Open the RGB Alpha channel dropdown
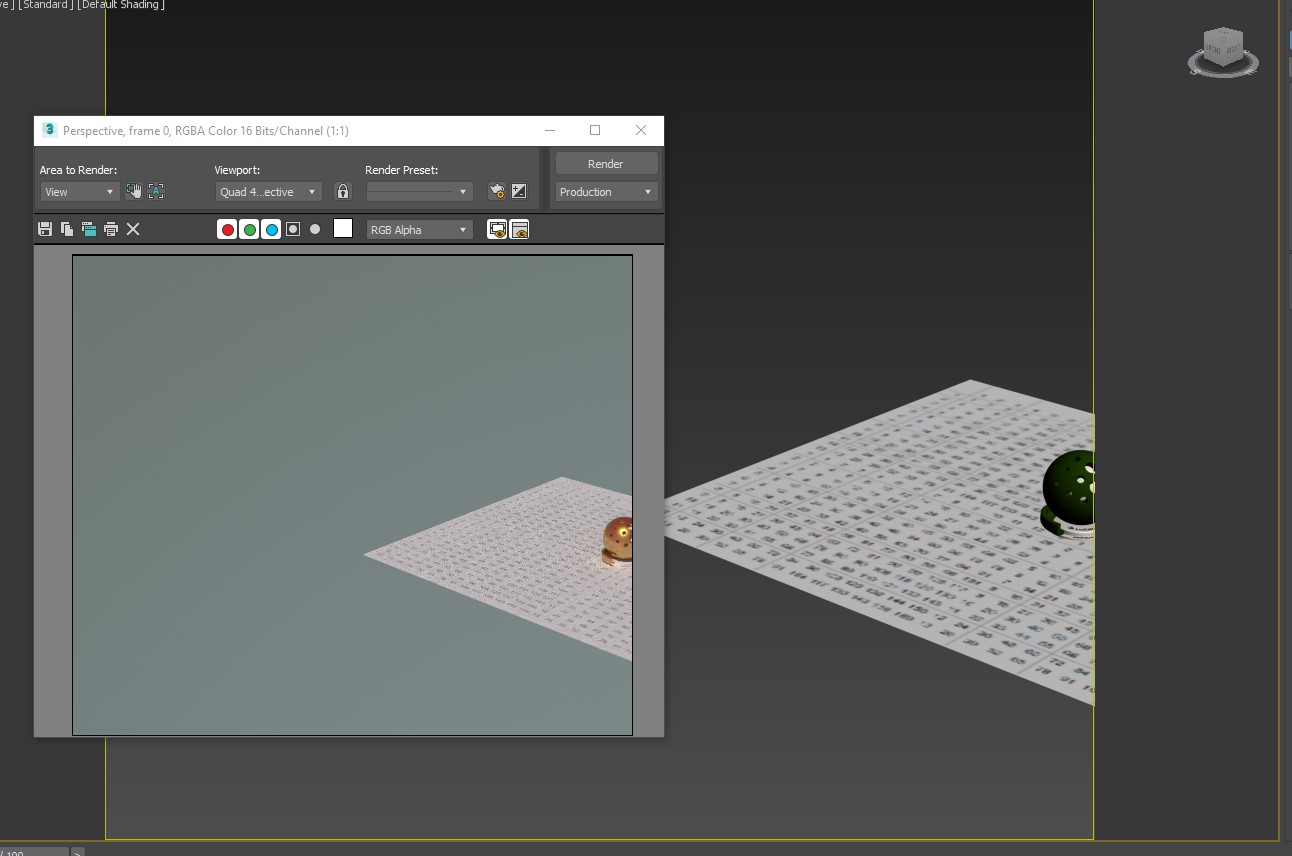Image resolution: width=1292 pixels, height=856 pixels. 419,230
